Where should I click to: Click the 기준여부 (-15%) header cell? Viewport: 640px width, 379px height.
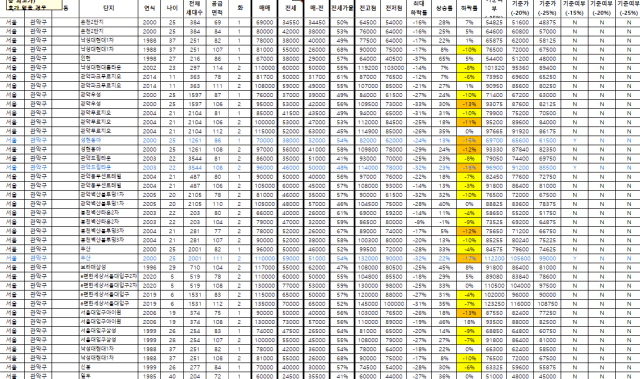tap(574, 8)
